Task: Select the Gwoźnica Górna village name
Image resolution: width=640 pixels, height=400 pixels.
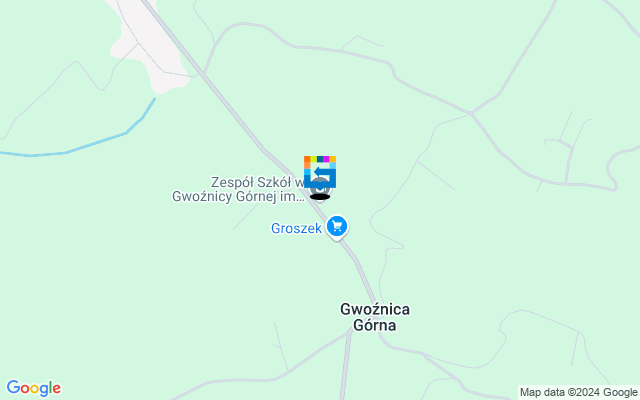Action: [375, 317]
